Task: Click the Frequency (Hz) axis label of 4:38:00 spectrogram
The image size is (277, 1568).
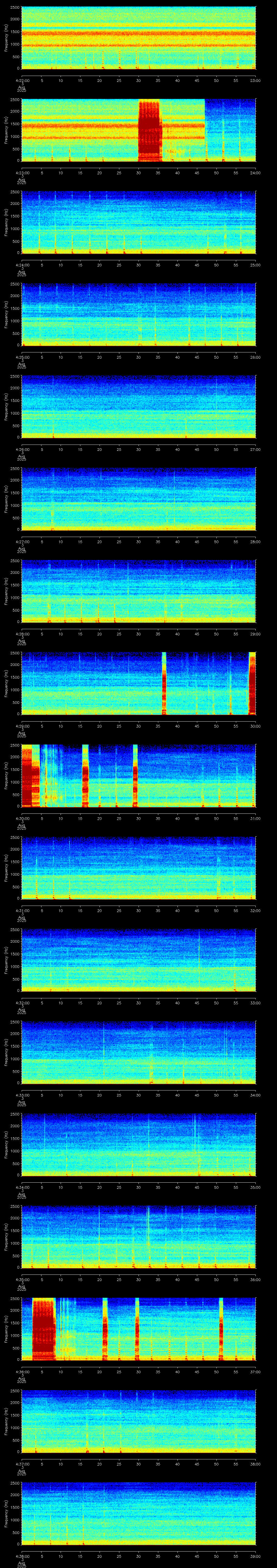Action: click(6, 1514)
